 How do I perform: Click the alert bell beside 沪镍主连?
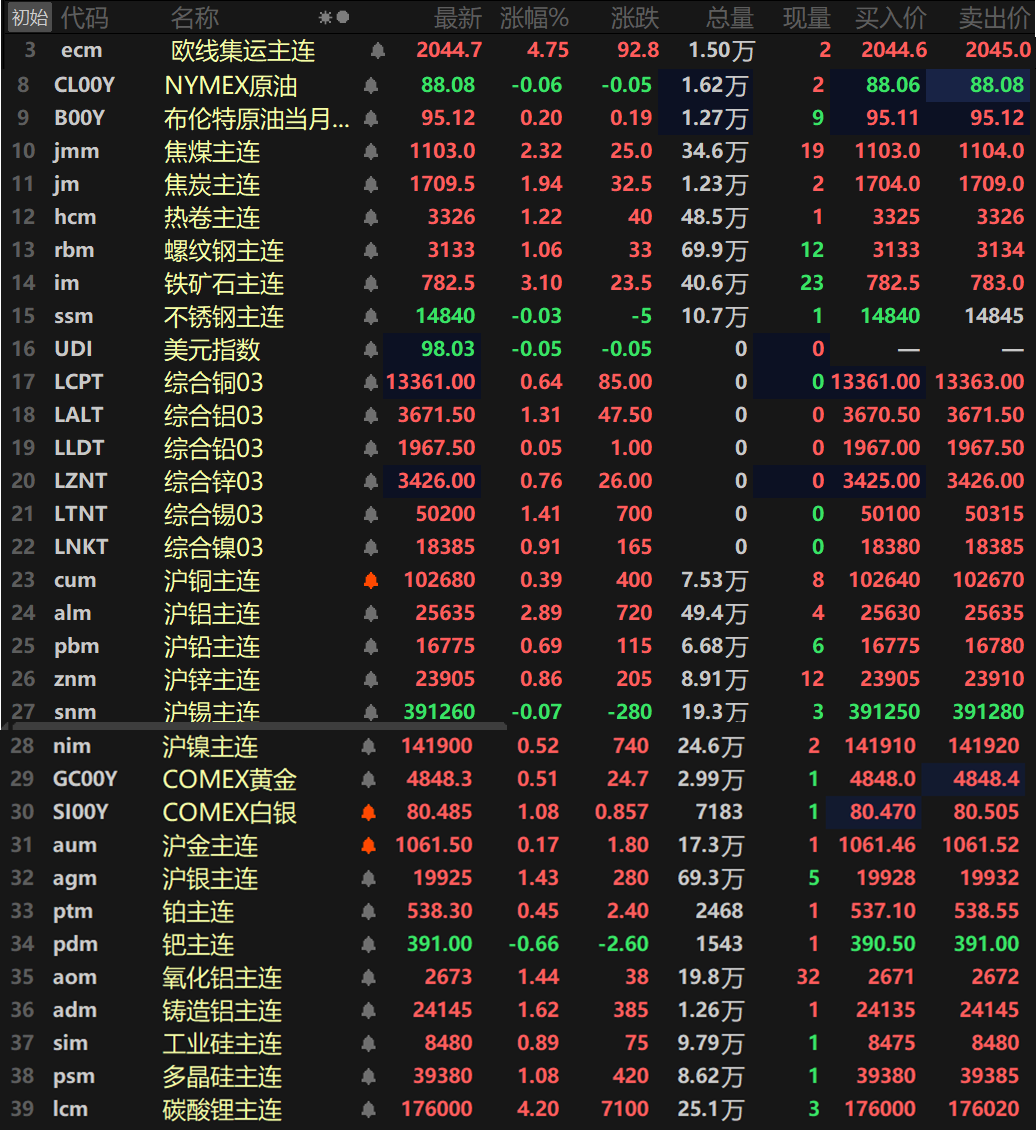click(369, 745)
